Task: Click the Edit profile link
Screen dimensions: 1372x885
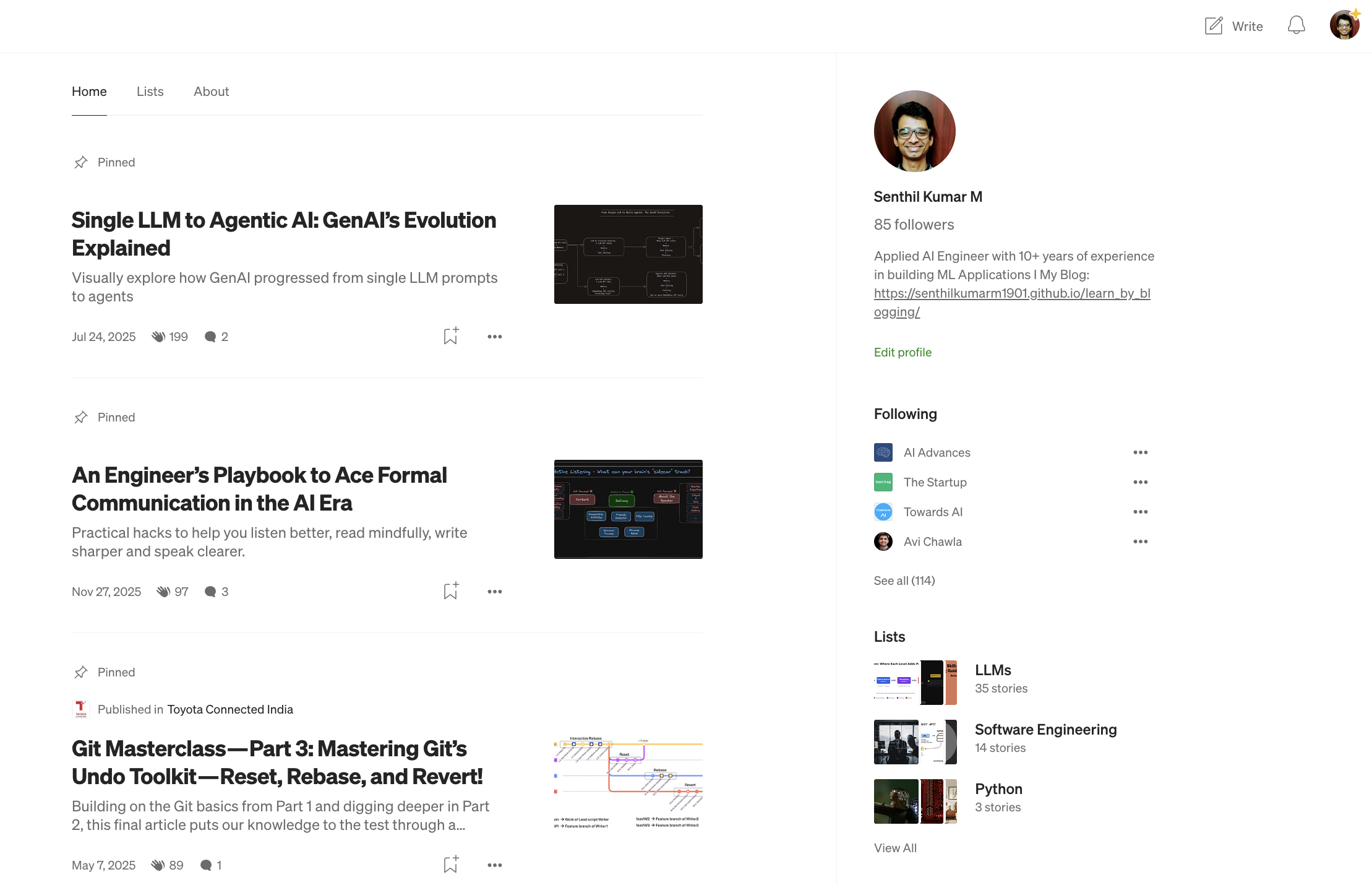Action: pos(903,352)
